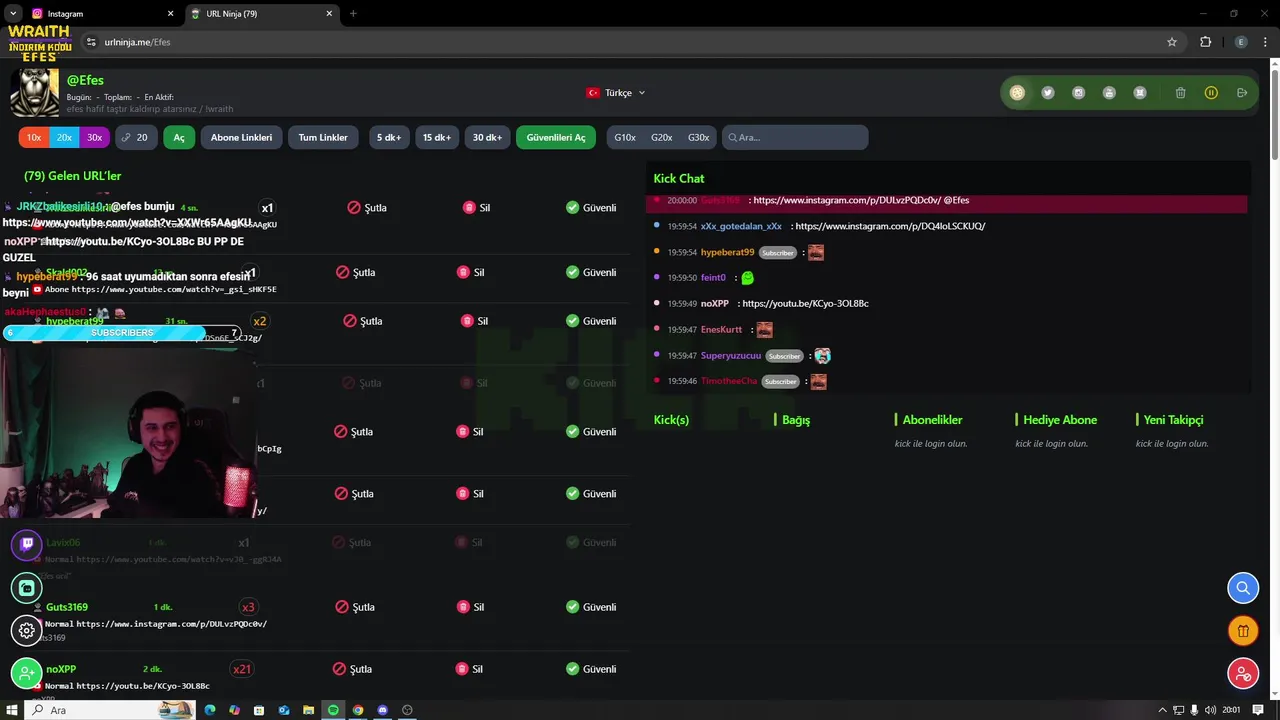Open xXx_gotedalan_xXx Instagram link in chat
Screen dimensions: 1280x720
coord(890,227)
